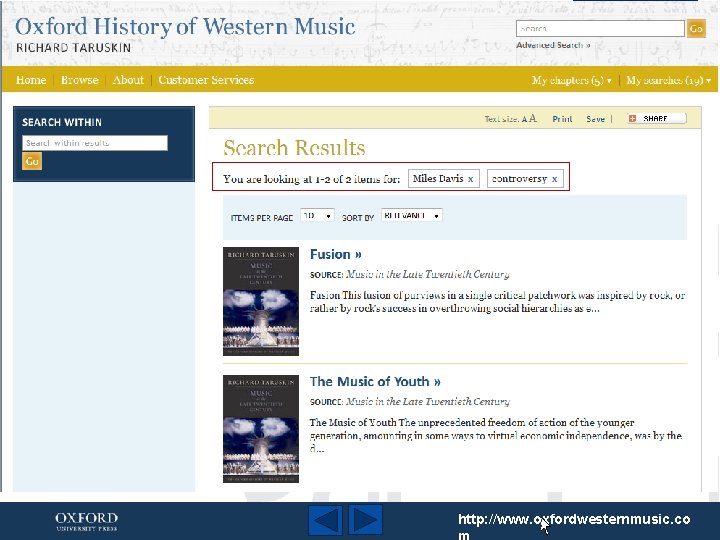The height and width of the screenshot is (540, 720).
Task: Click the Oxford University Press logo
Action: coord(86,522)
